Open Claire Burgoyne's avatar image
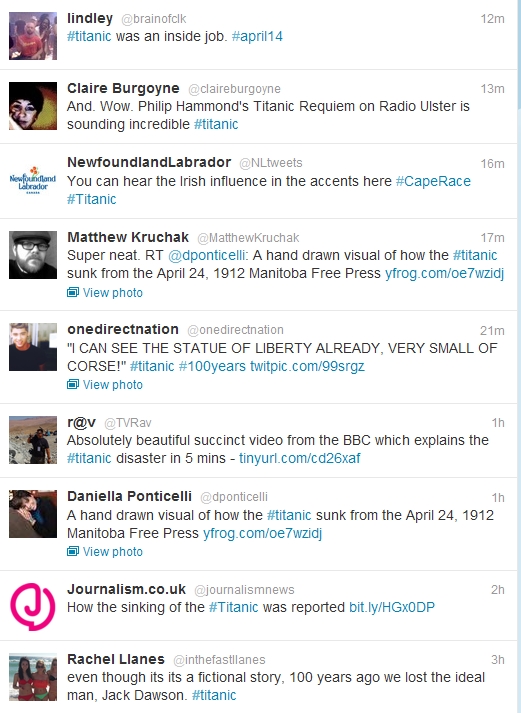 pos(33,106)
